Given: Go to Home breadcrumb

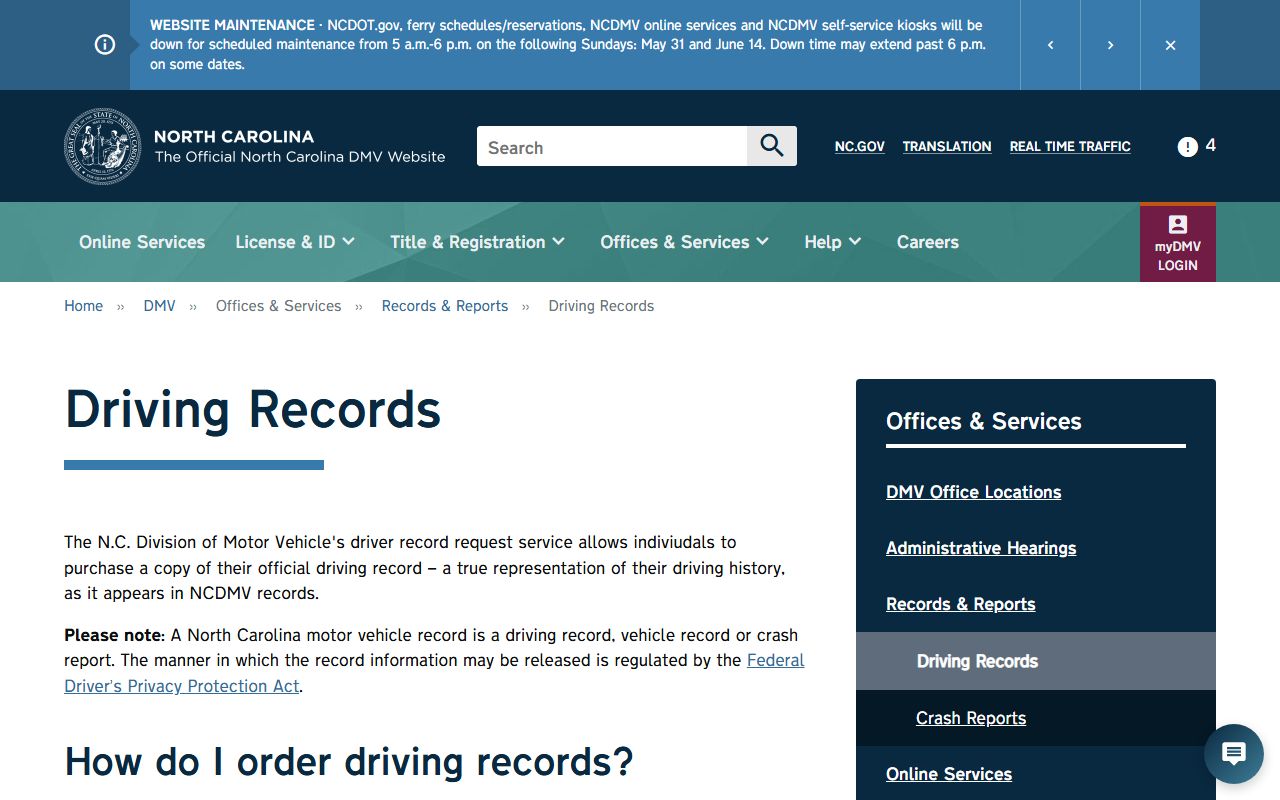Looking at the screenshot, I should click(83, 306).
